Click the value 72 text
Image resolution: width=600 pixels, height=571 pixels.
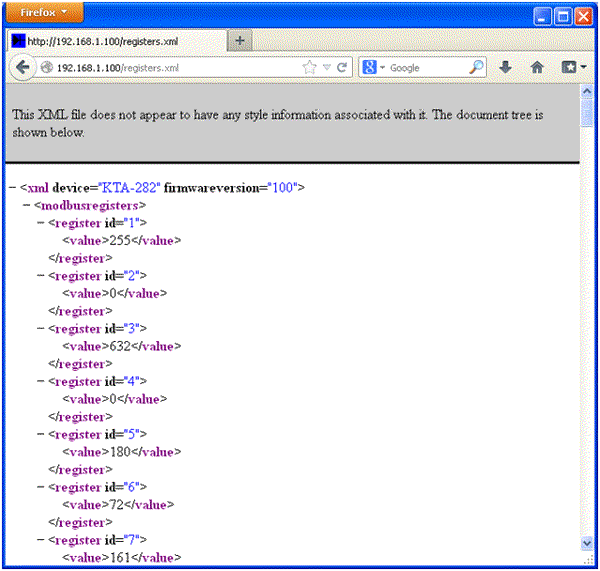pos(117,504)
